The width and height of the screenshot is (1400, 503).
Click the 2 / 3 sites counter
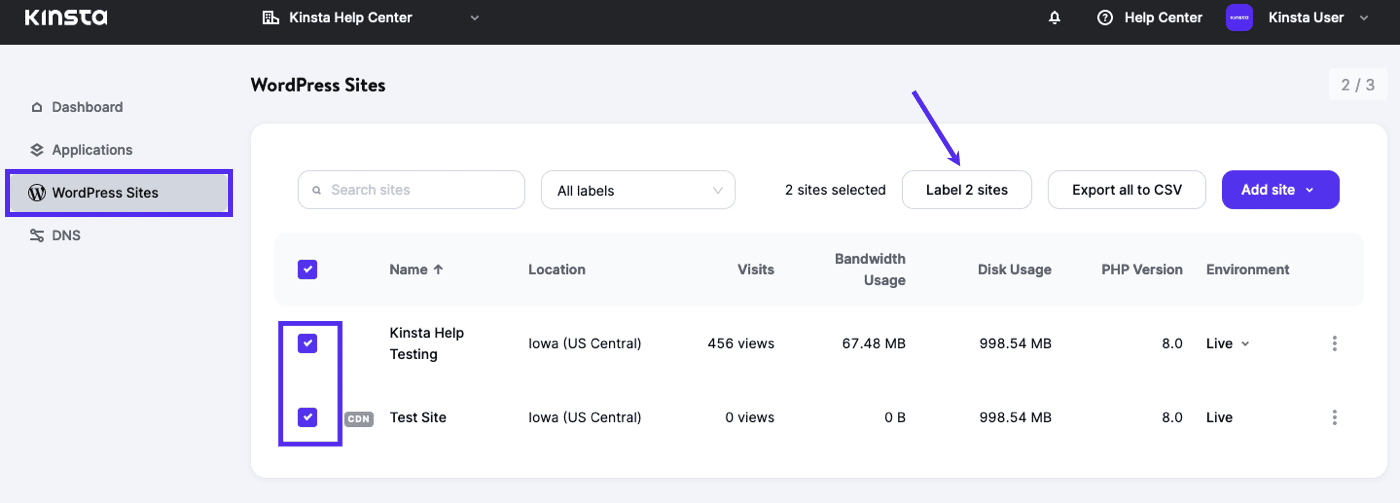[x=1358, y=85]
